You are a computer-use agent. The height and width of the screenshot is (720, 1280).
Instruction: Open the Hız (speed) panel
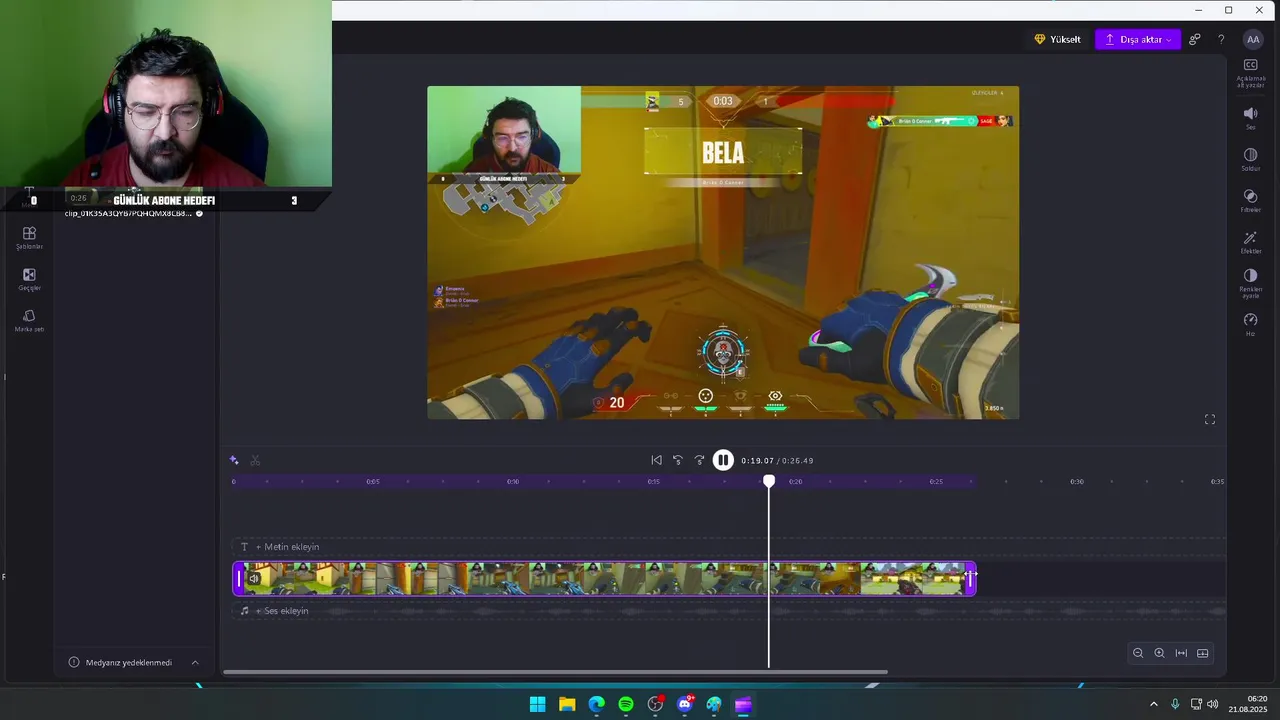(x=1250, y=324)
